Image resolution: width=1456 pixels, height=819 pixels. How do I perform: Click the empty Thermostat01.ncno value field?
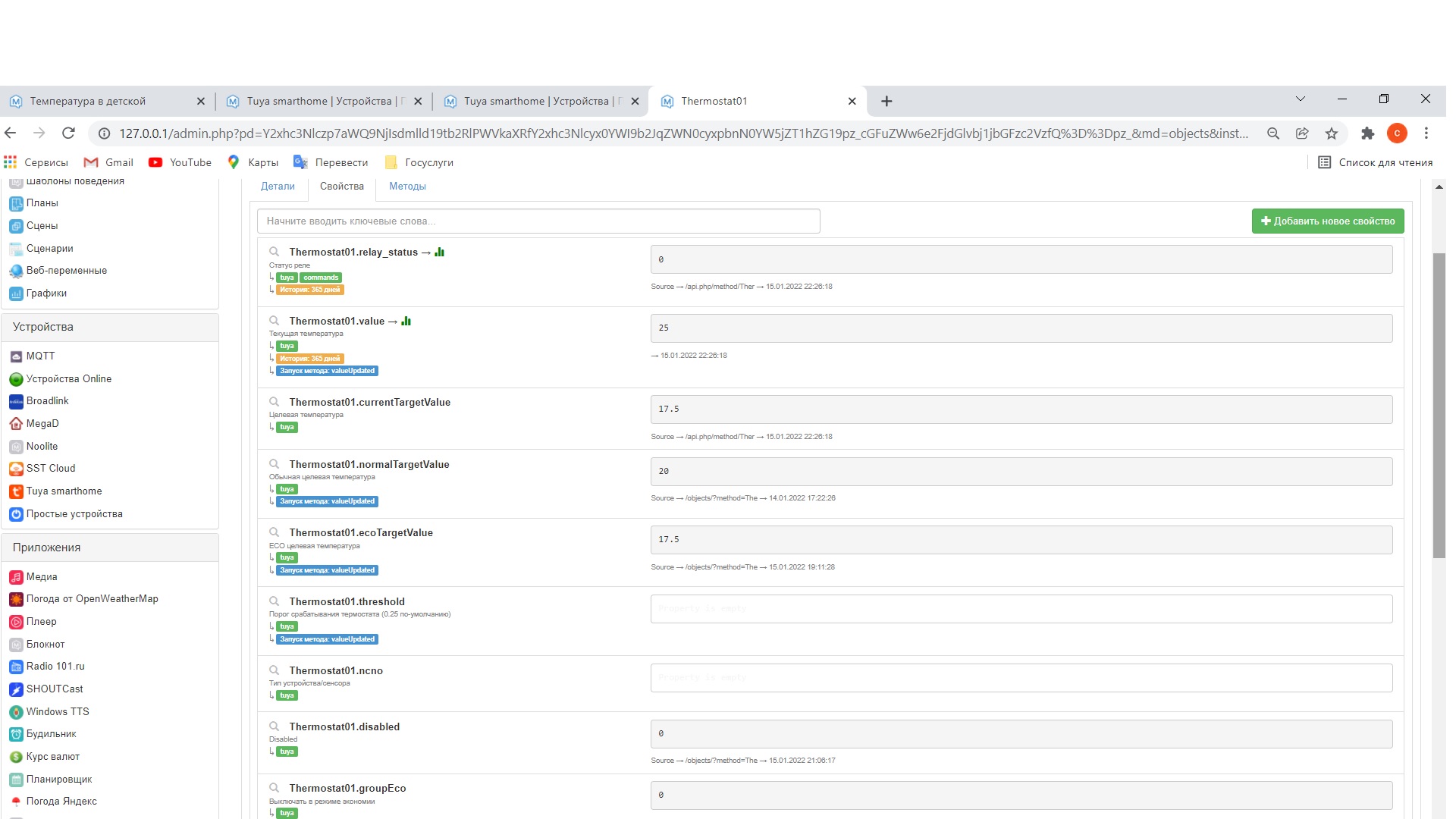(1021, 678)
